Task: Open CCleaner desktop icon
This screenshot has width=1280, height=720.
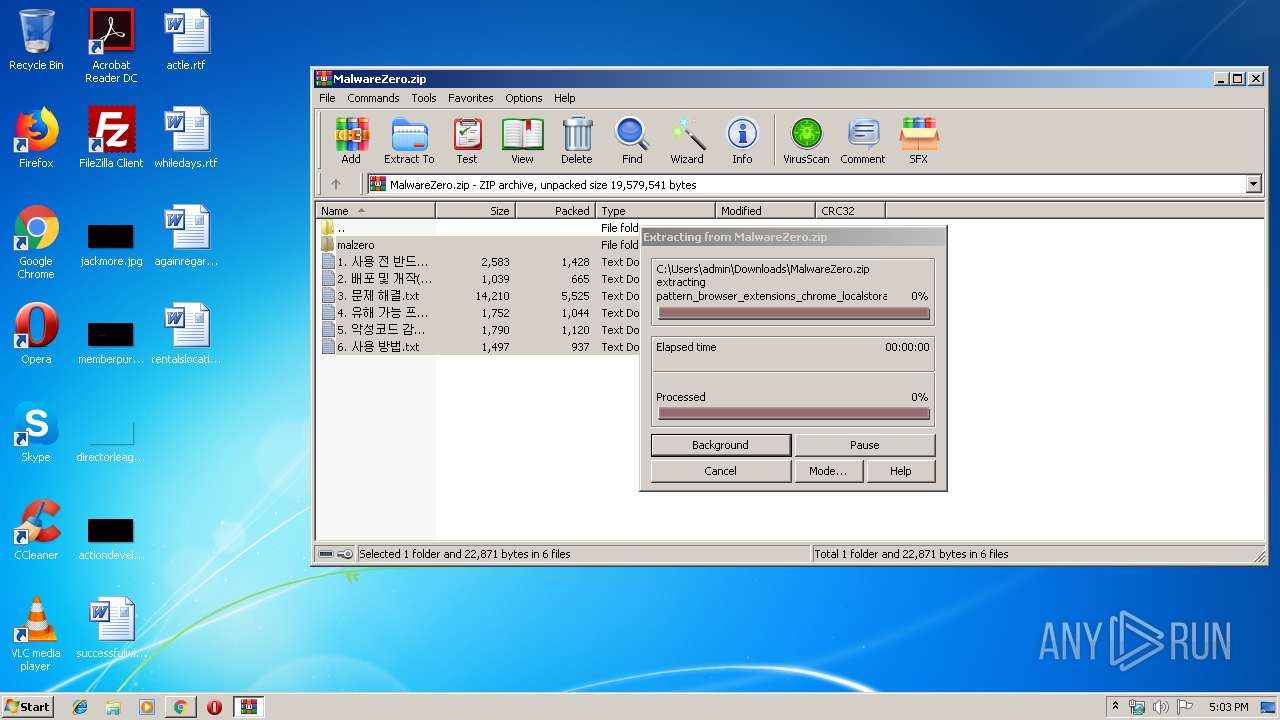Action: [36, 530]
